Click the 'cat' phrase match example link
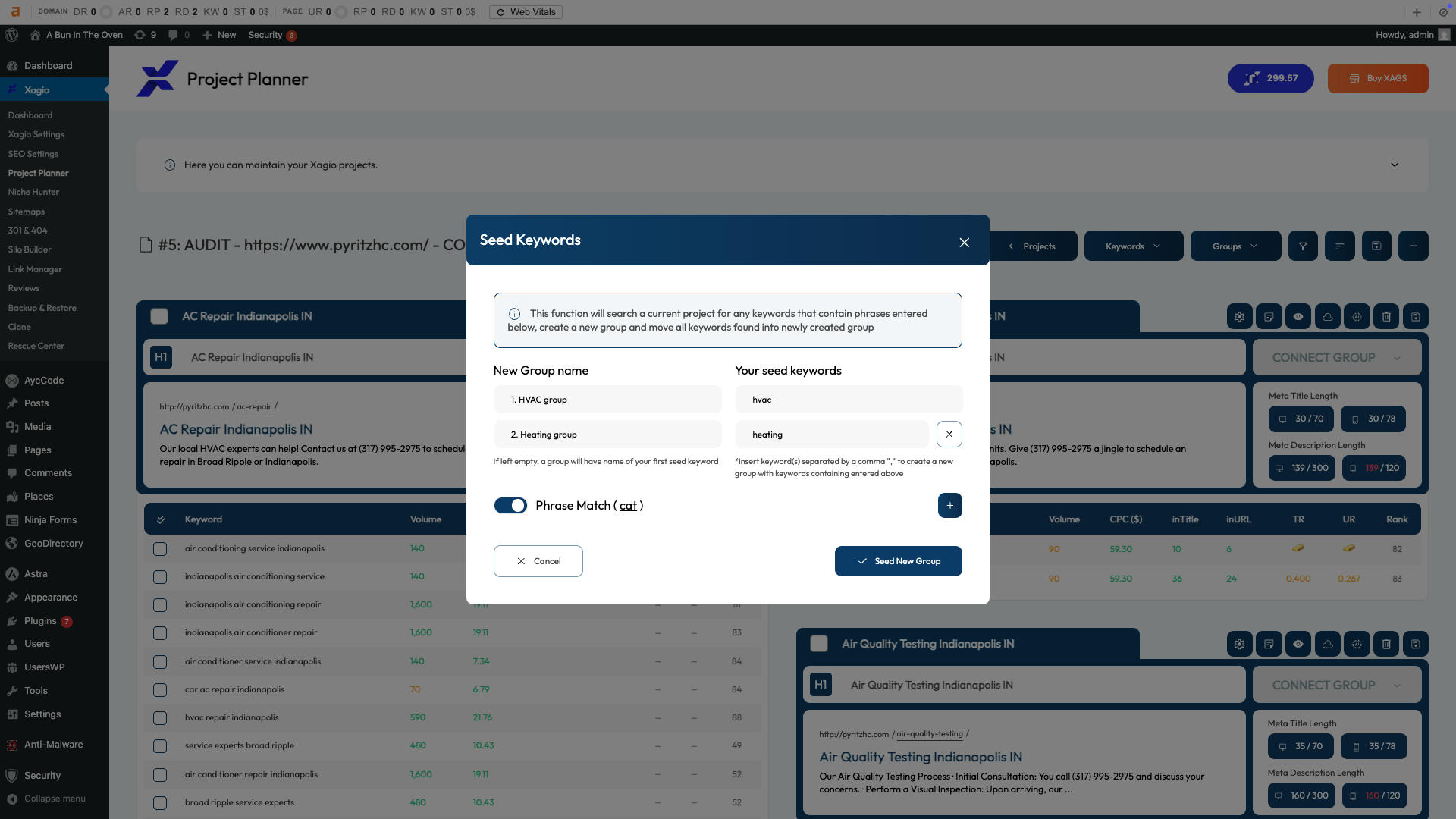1456x819 pixels. (628, 506)
